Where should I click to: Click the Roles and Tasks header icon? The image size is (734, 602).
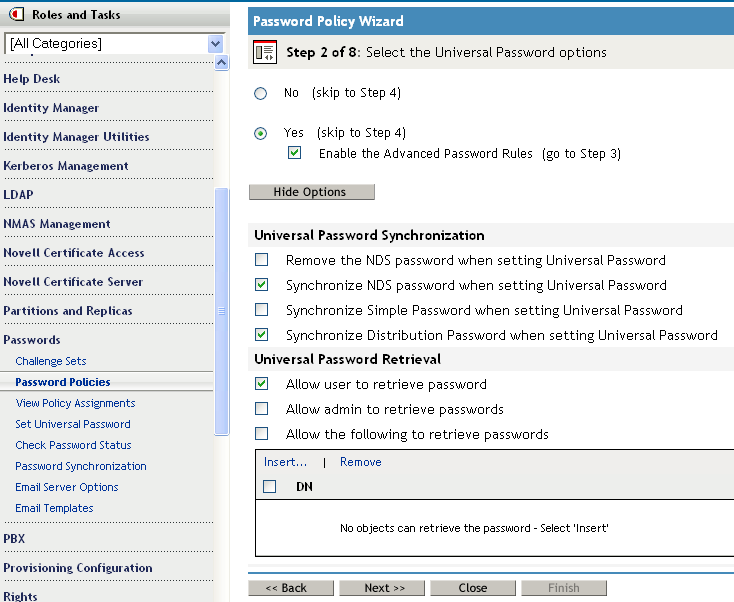(x=16, y=15)
